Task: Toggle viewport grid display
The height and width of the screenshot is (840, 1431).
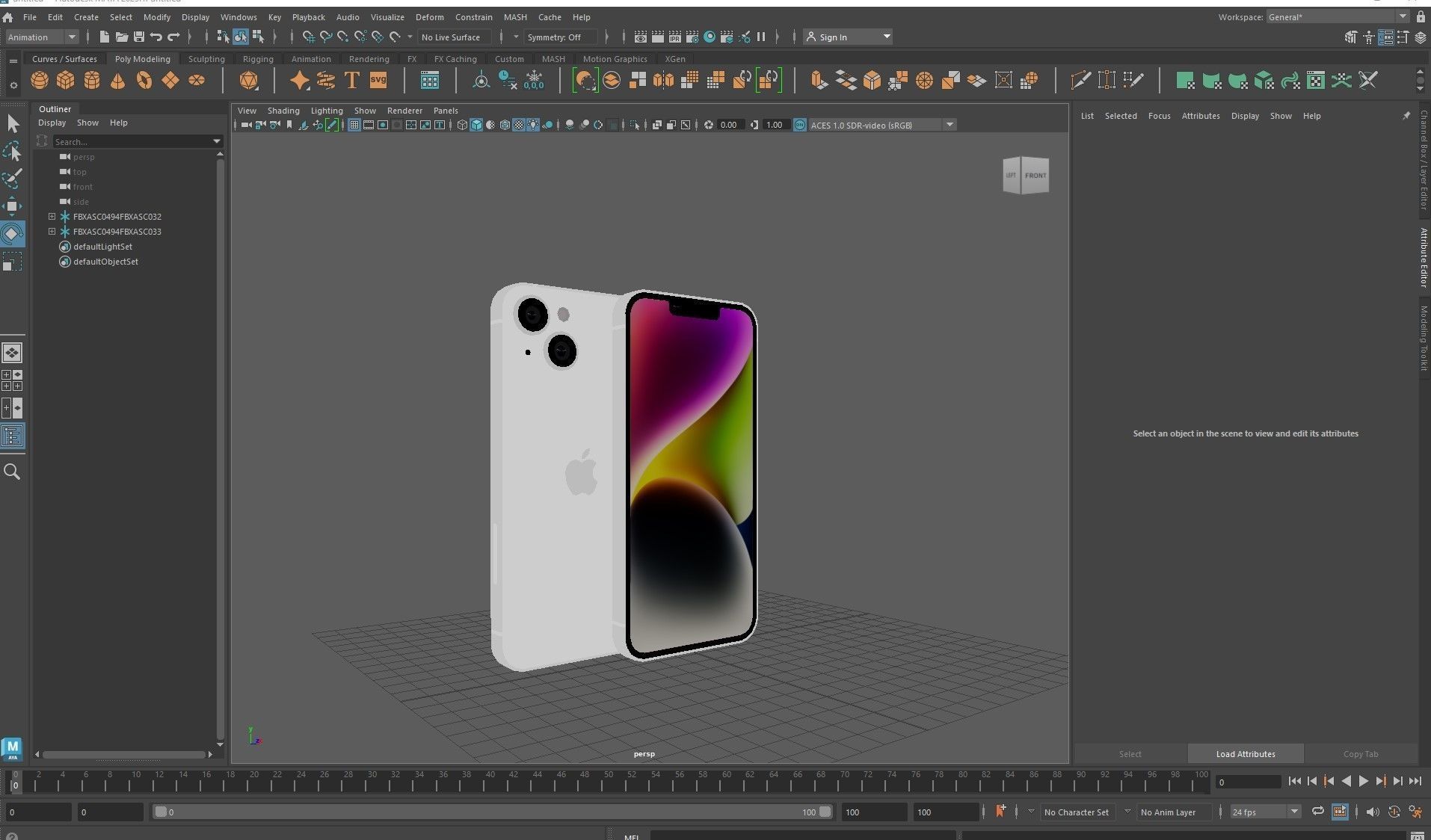Action: [x=354, y=125]
